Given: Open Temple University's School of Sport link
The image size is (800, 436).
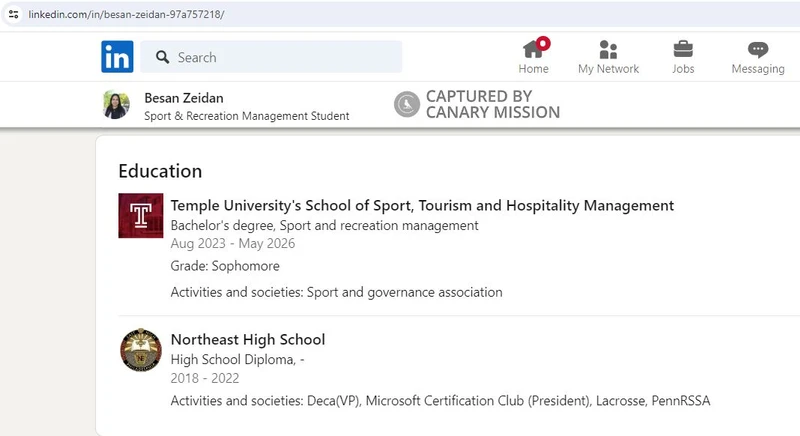Looking at the screenshot, I should coord(422,206).
